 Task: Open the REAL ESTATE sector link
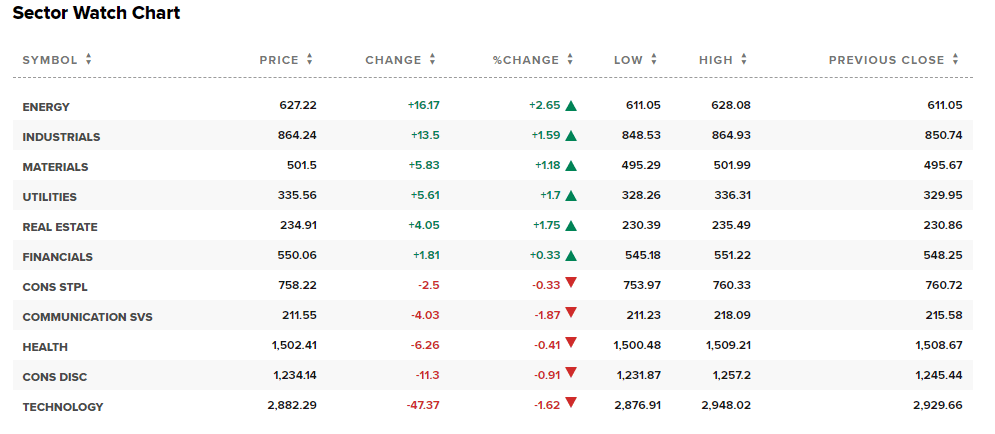pos(60,227)
